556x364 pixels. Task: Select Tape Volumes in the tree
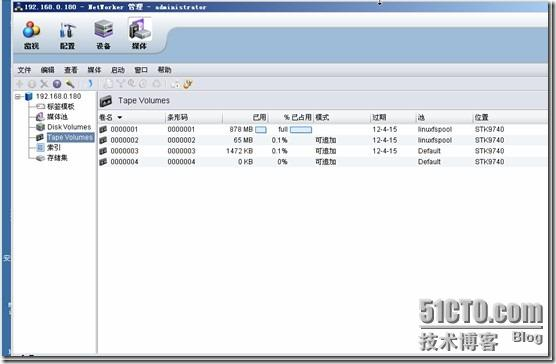70,137
